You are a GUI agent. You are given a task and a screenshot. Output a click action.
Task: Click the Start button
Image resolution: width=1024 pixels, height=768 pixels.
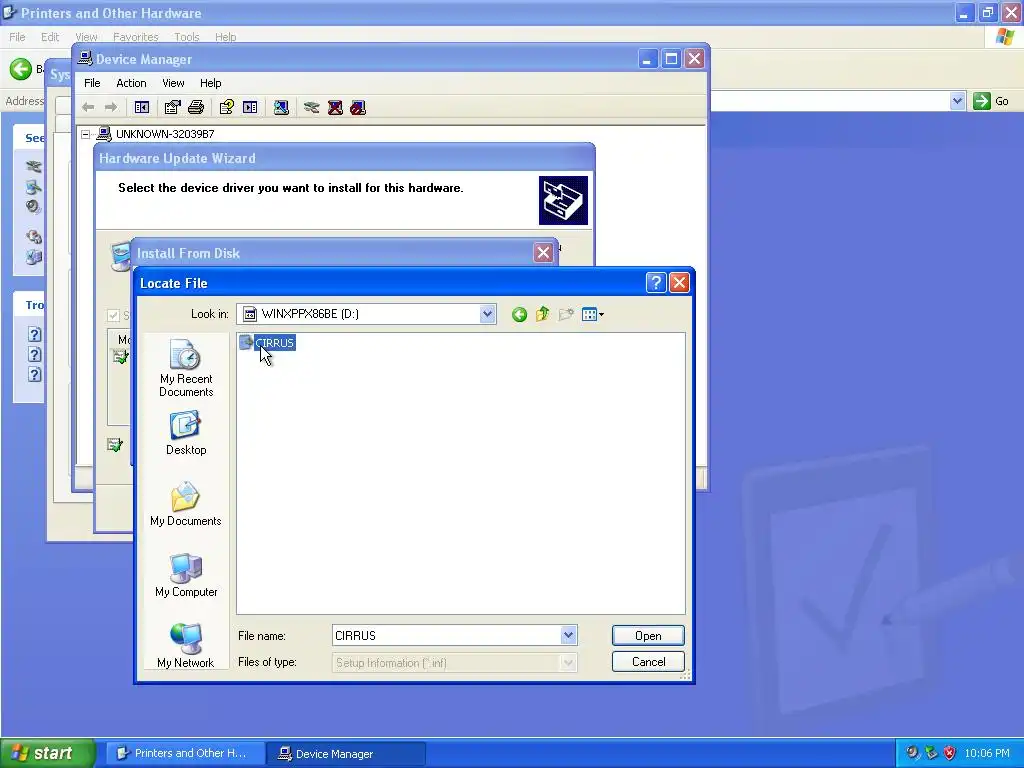[48, 753]
